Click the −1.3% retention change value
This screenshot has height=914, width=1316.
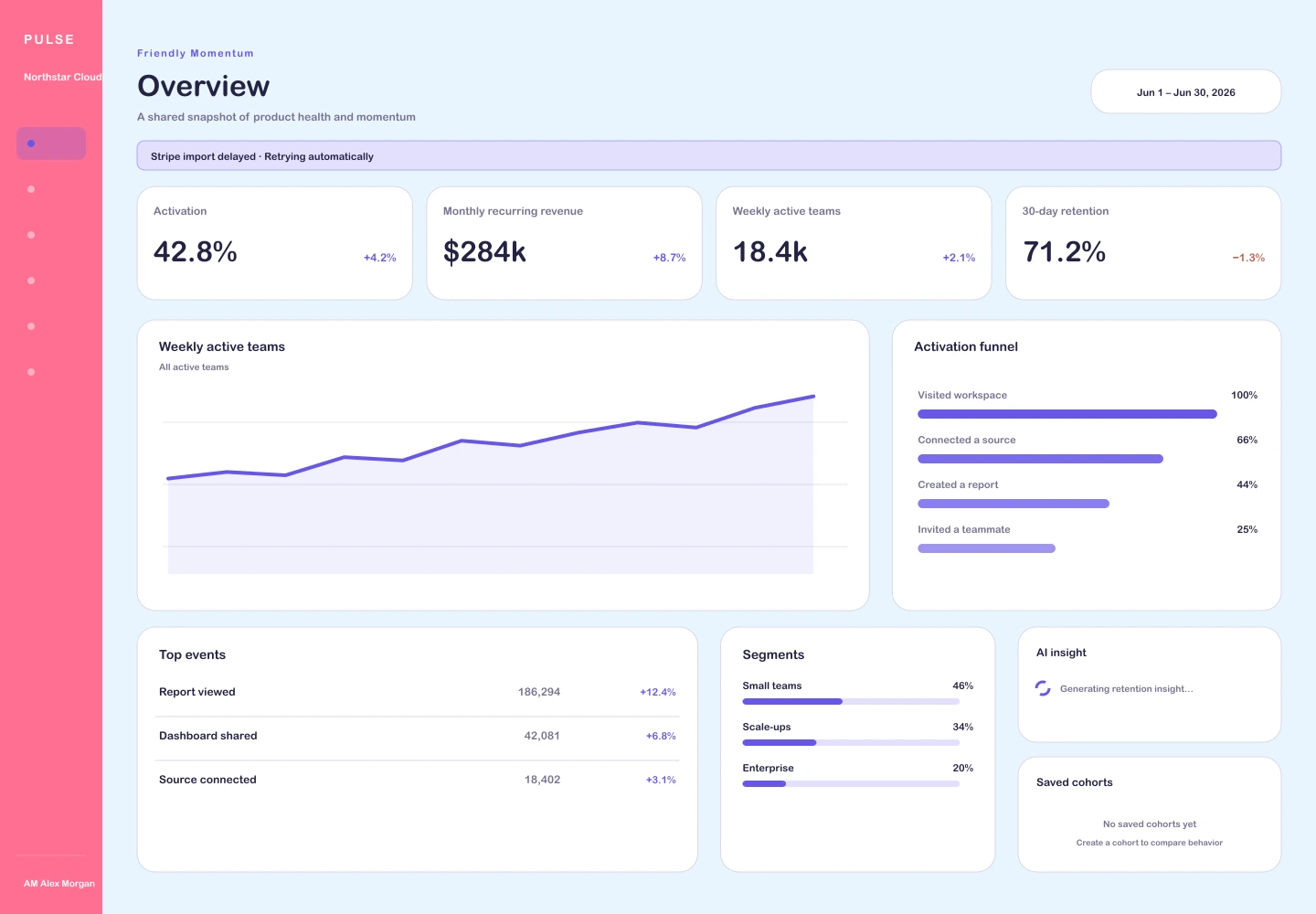tap(1248, 258)
